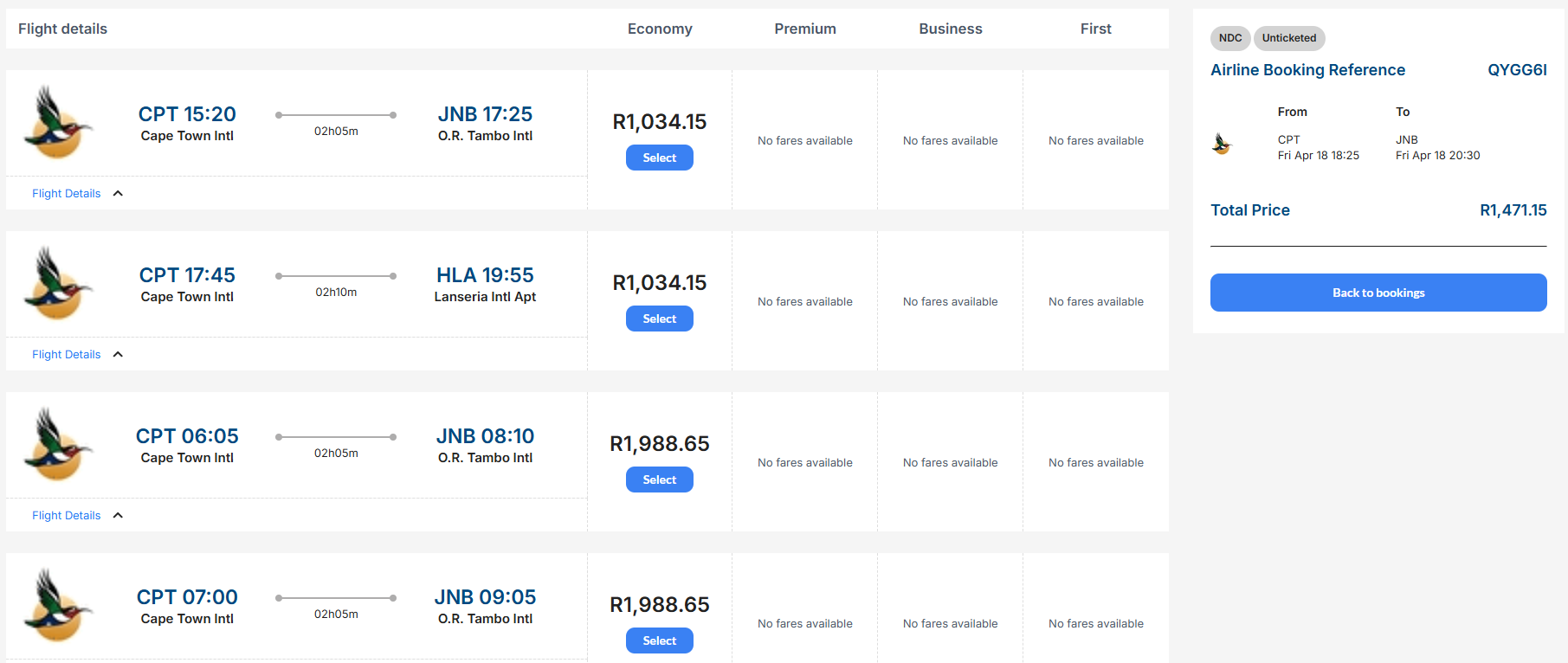Click the Economy column header
Viewport: 1568px width, 663px height.
[660, 29]
